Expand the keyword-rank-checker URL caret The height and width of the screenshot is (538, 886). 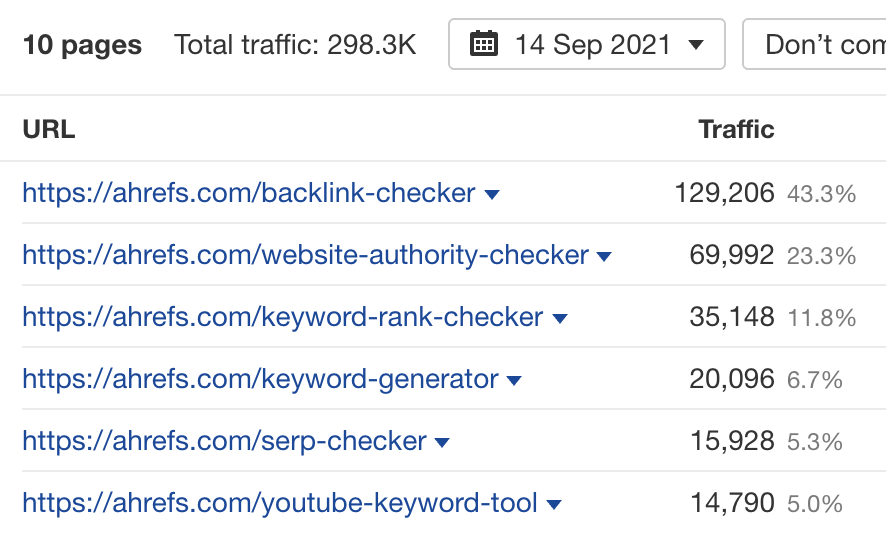click(560, 319)
